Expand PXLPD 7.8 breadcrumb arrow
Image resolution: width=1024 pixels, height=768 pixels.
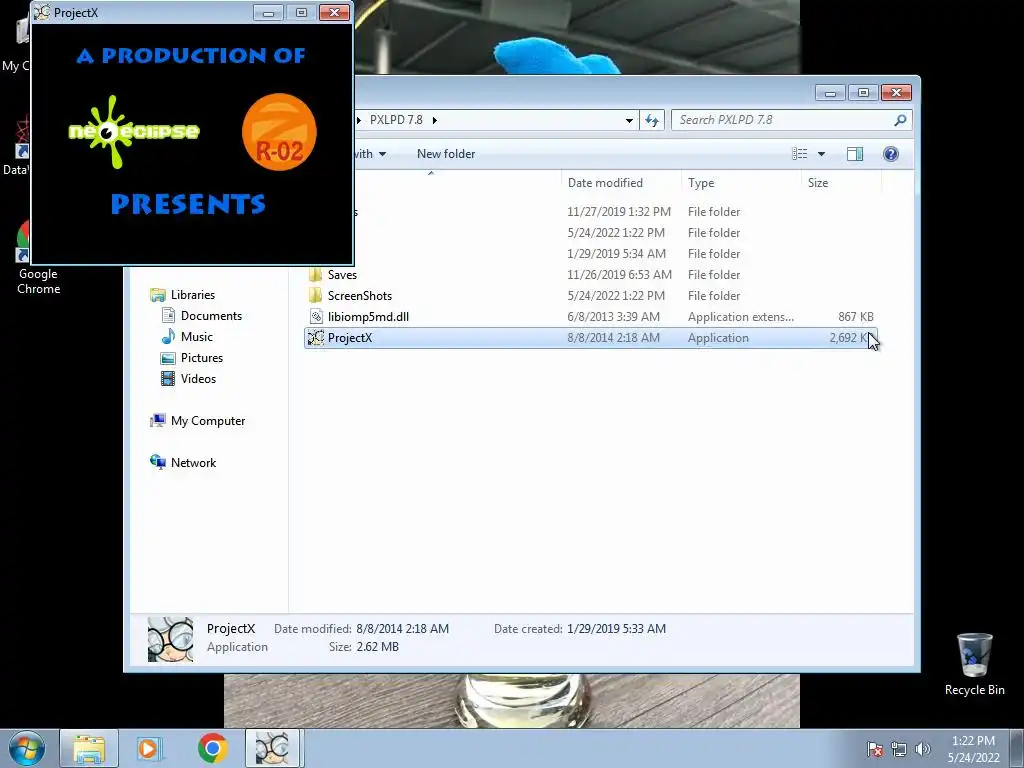coord(435,120)
